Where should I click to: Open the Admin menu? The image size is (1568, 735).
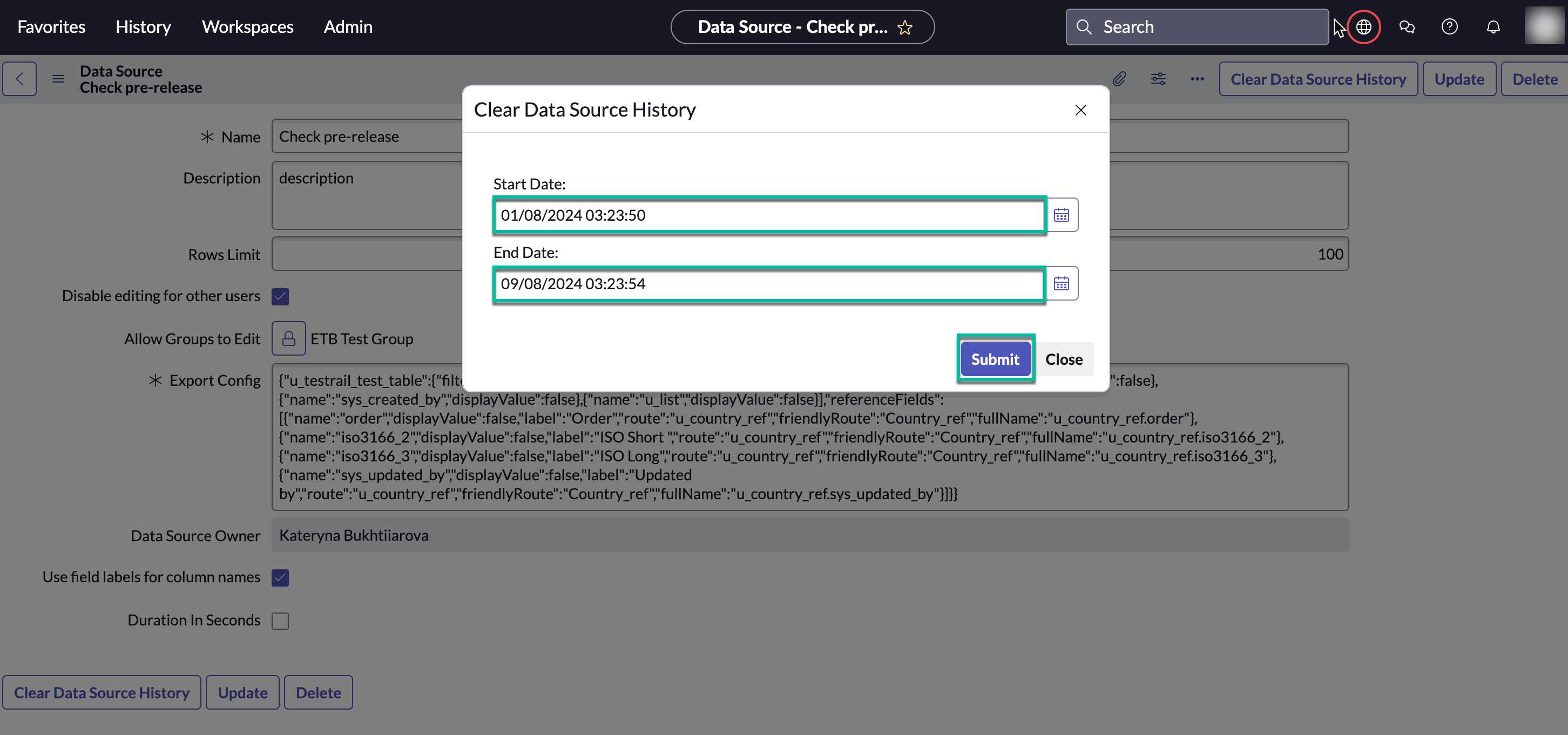pos(348,27)
